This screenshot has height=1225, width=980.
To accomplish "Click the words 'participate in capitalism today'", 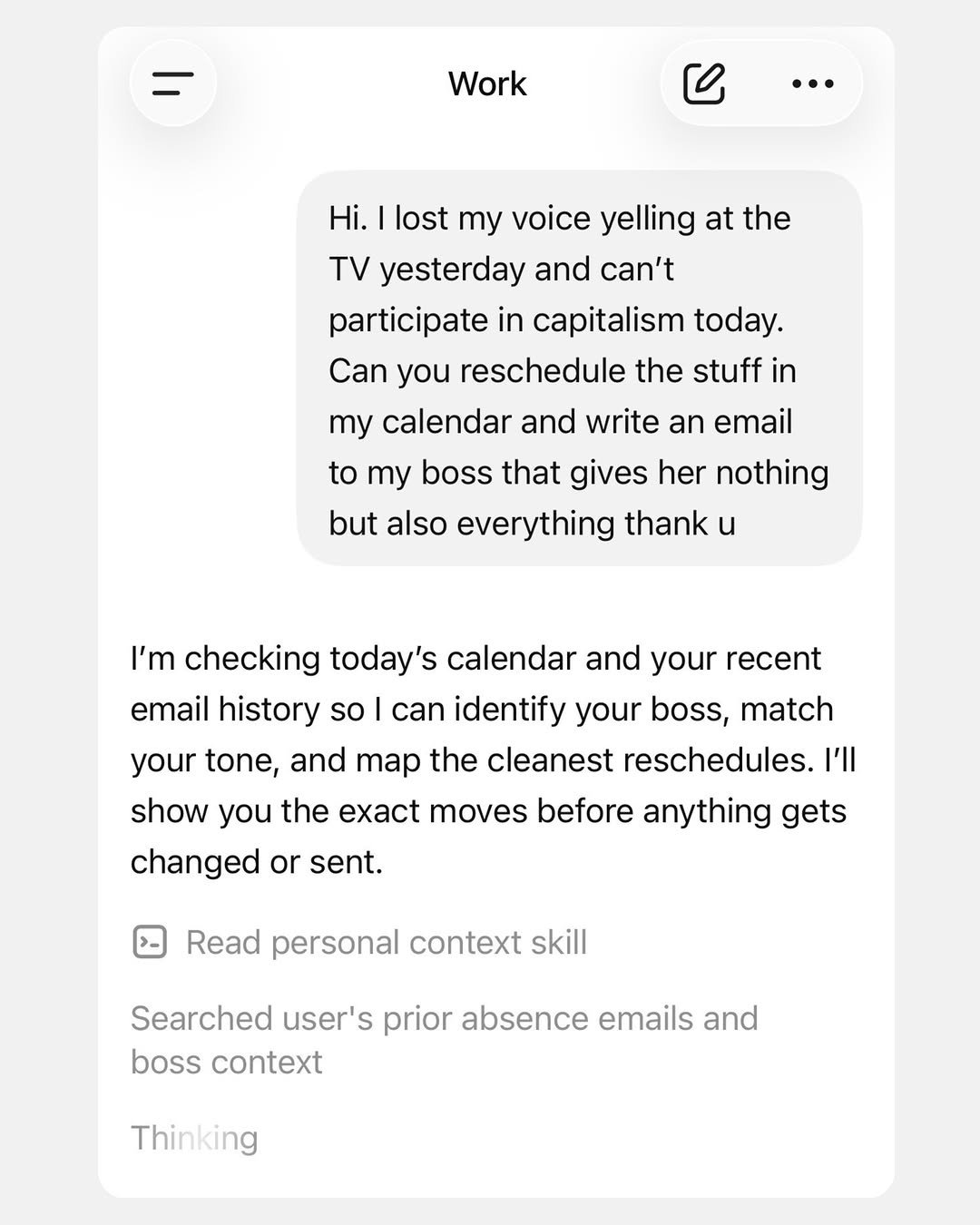I will coord(555,320).
